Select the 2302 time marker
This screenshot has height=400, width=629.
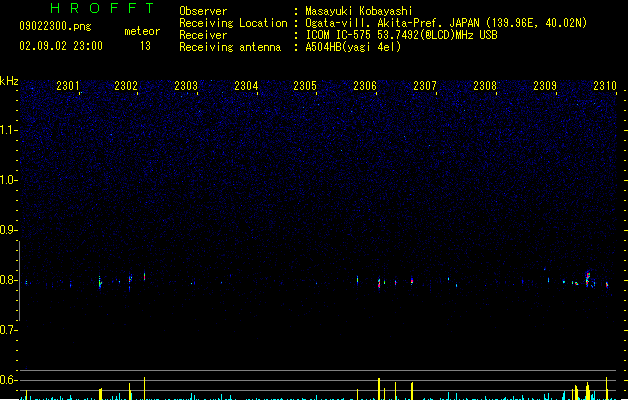pos(126,86)
